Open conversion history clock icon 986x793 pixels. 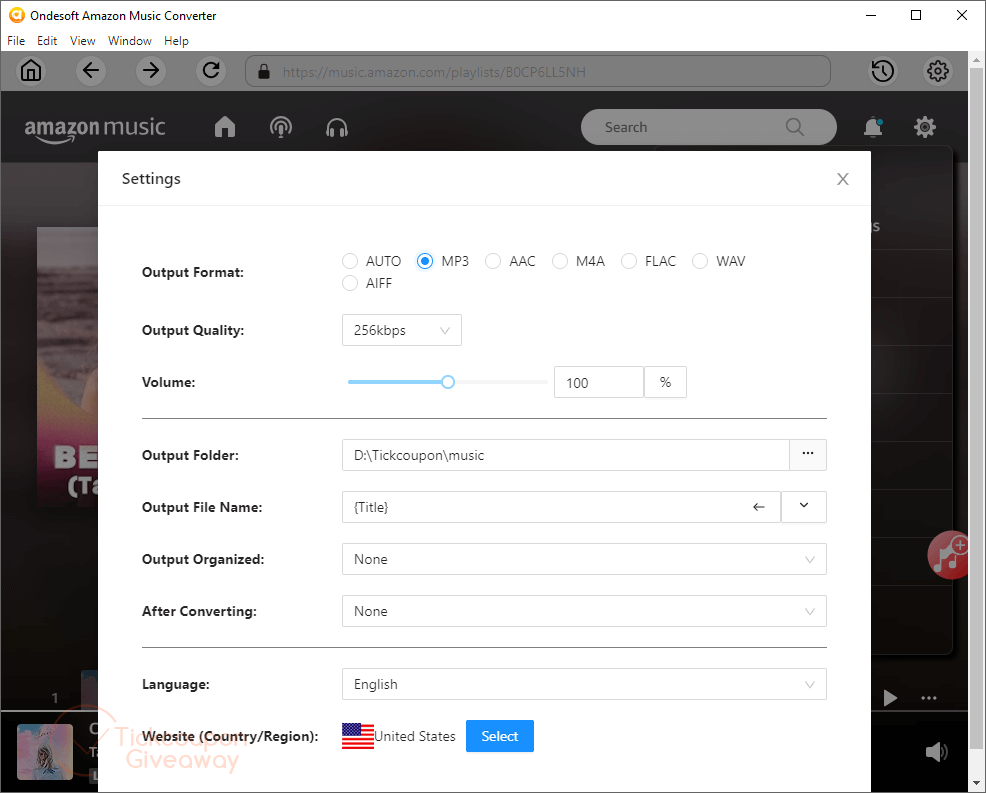coord(883,70)
